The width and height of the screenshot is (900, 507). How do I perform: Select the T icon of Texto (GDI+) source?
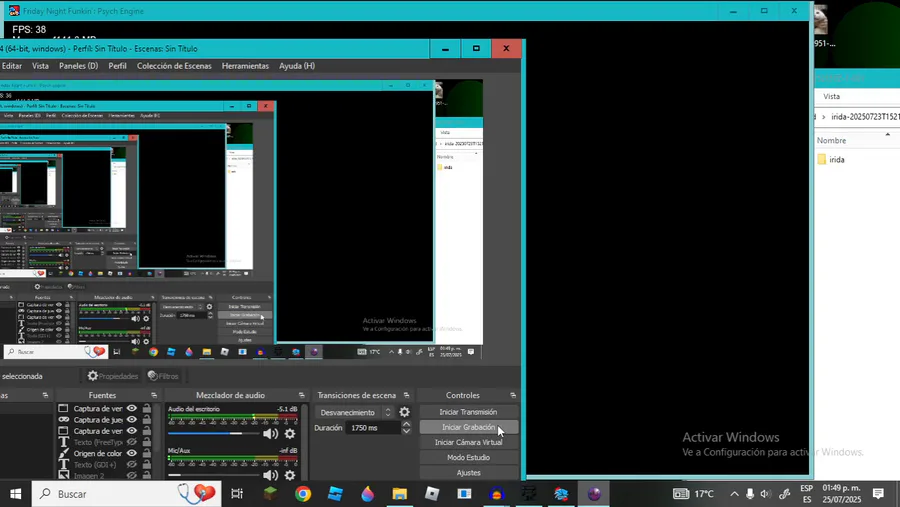coord(64,465)
